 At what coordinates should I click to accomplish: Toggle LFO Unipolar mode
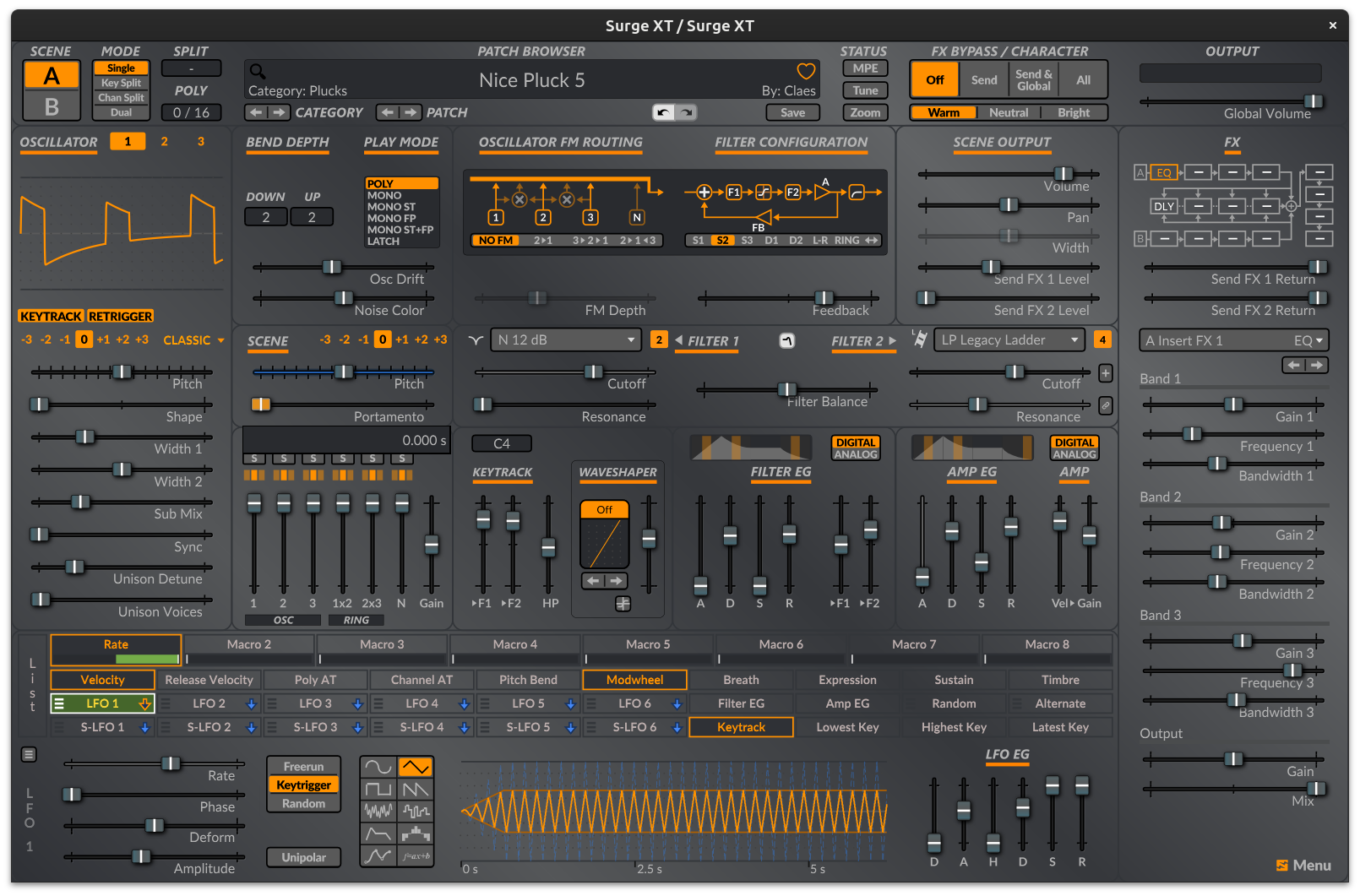click(304, 857)
